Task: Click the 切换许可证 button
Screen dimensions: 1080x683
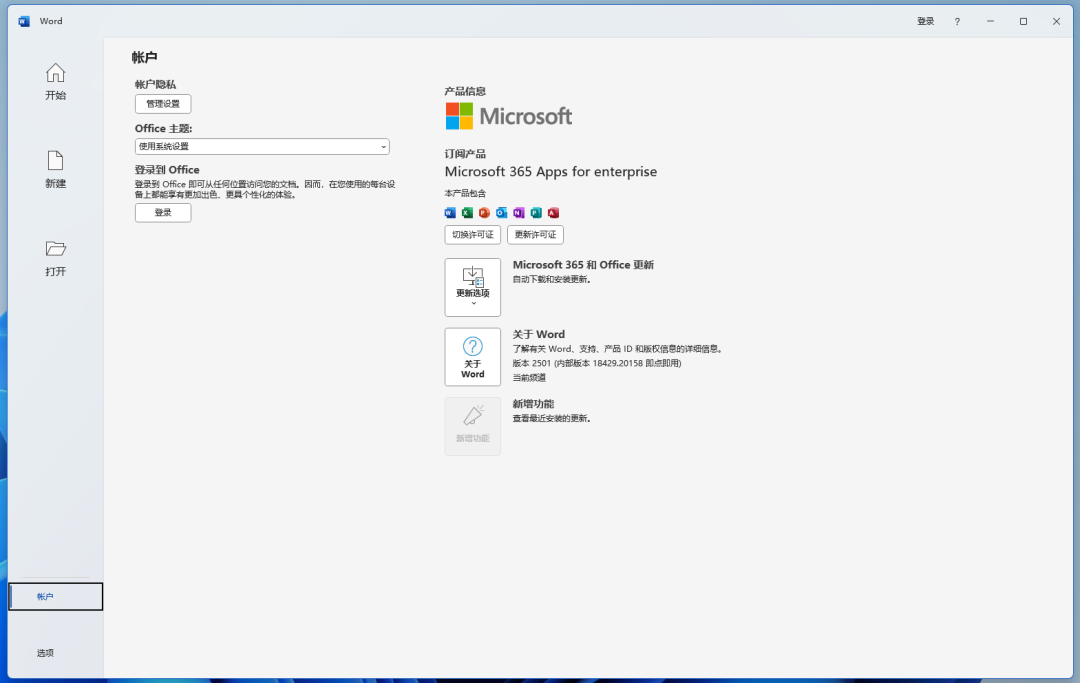Action: tap(472, 235)
